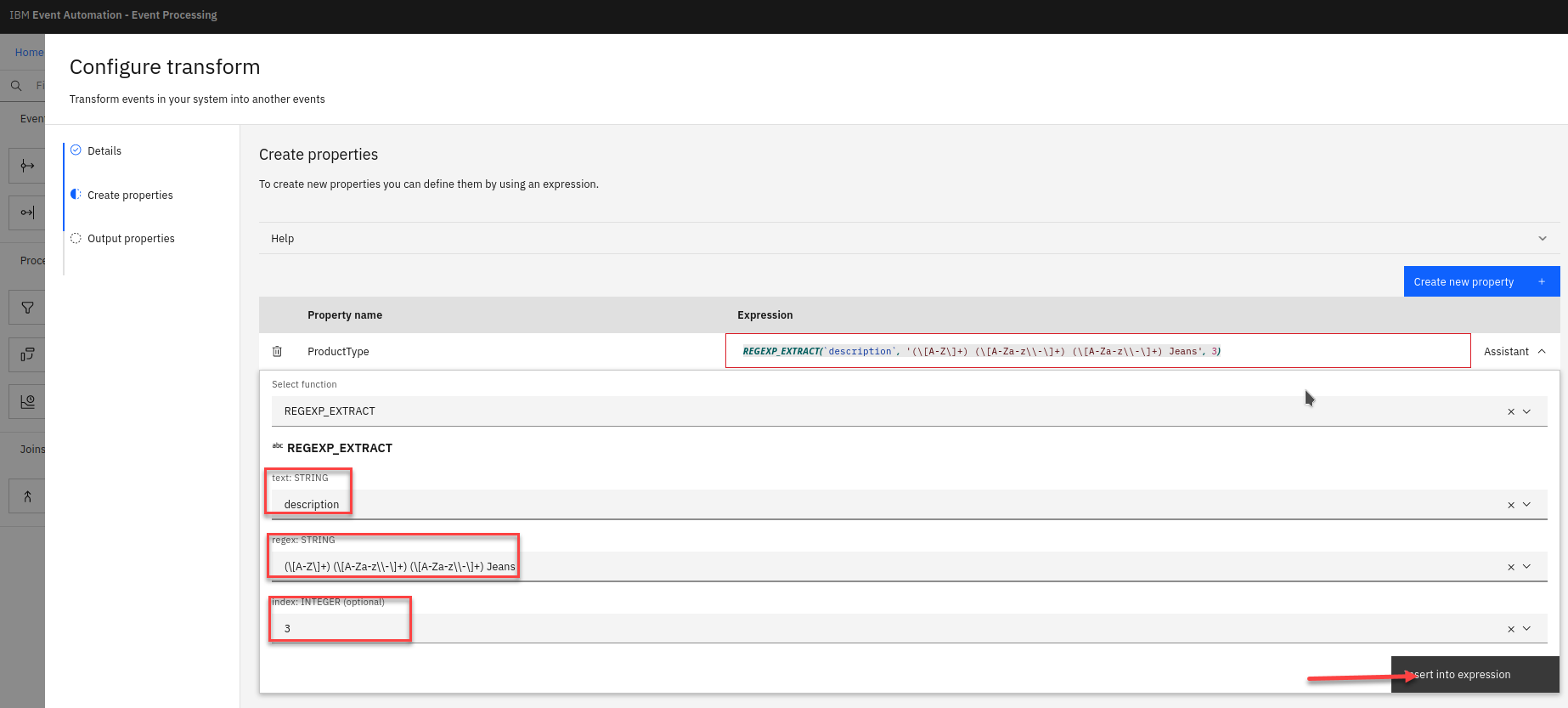
Task: Clear the regex field value
Action: tap(1510, 567)
